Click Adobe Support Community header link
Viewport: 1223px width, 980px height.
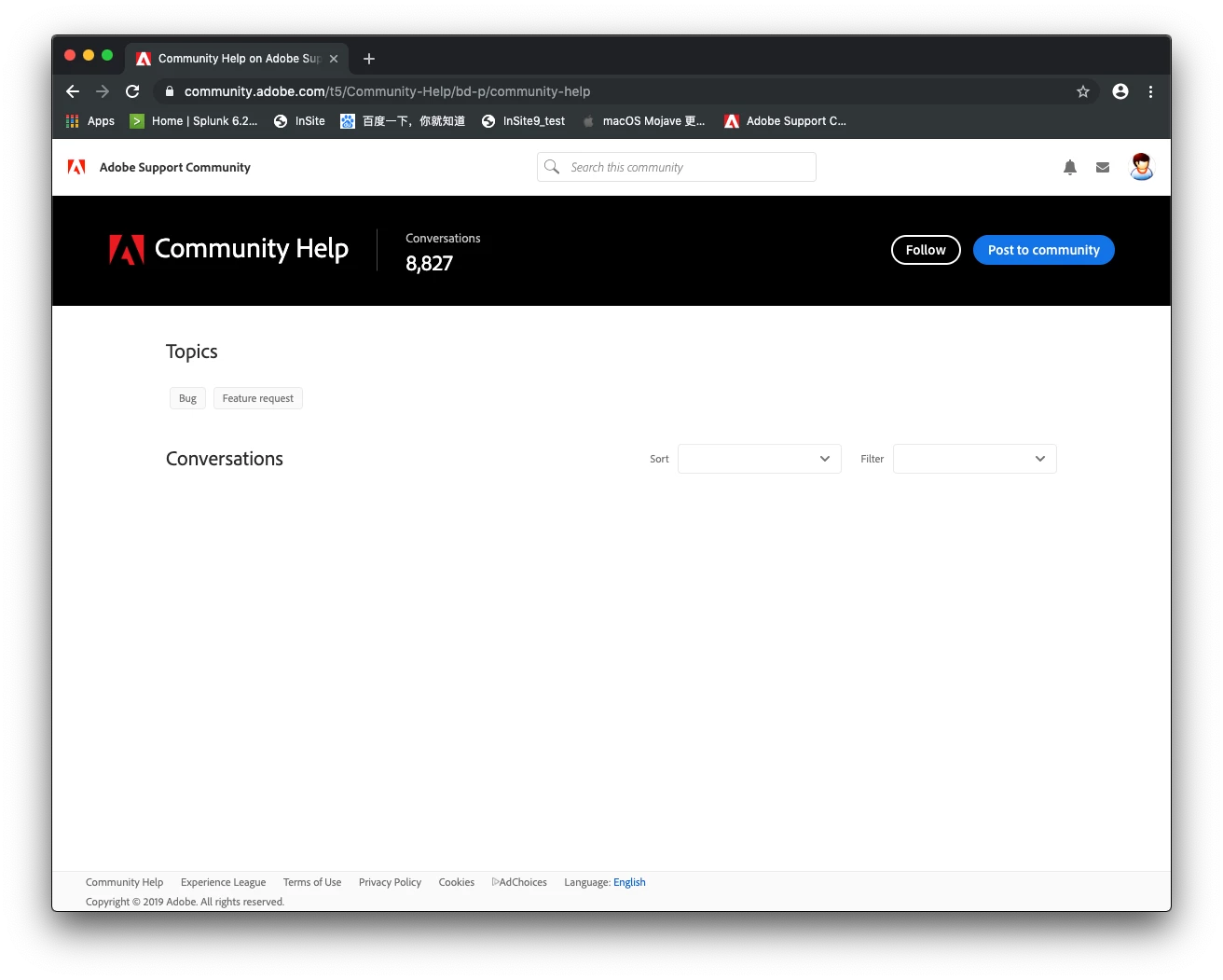tap(175, 168)
